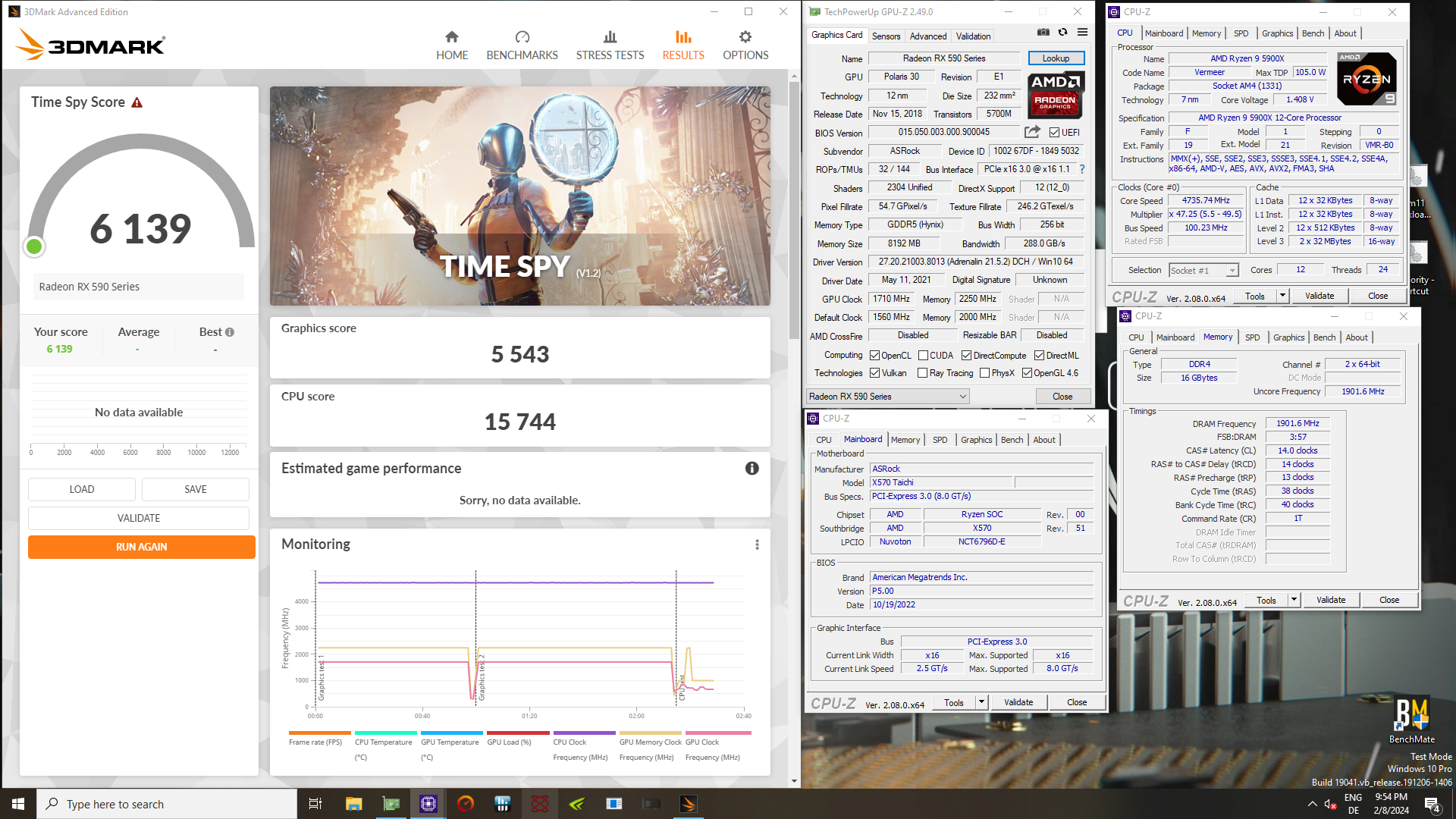Click the Time Spy banner image
Screen dimensions: 1456x819
520,196
